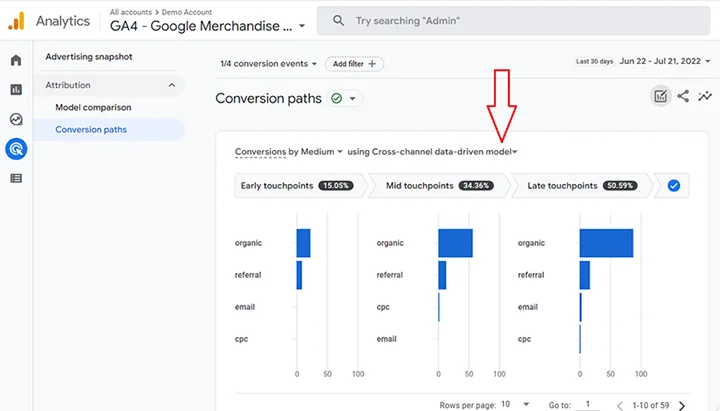
Task: Click the referral bar in Early touchpoints
Action: point(299,275)
